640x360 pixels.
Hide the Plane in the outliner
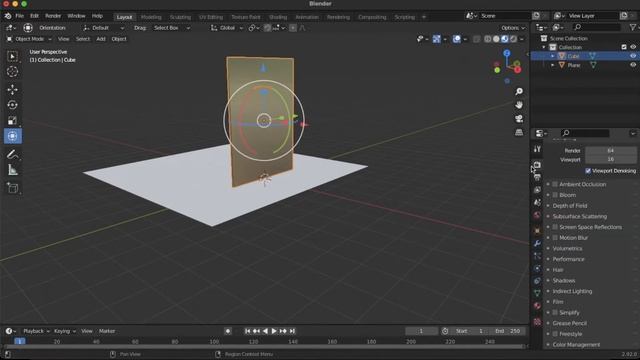click(633, 65)
